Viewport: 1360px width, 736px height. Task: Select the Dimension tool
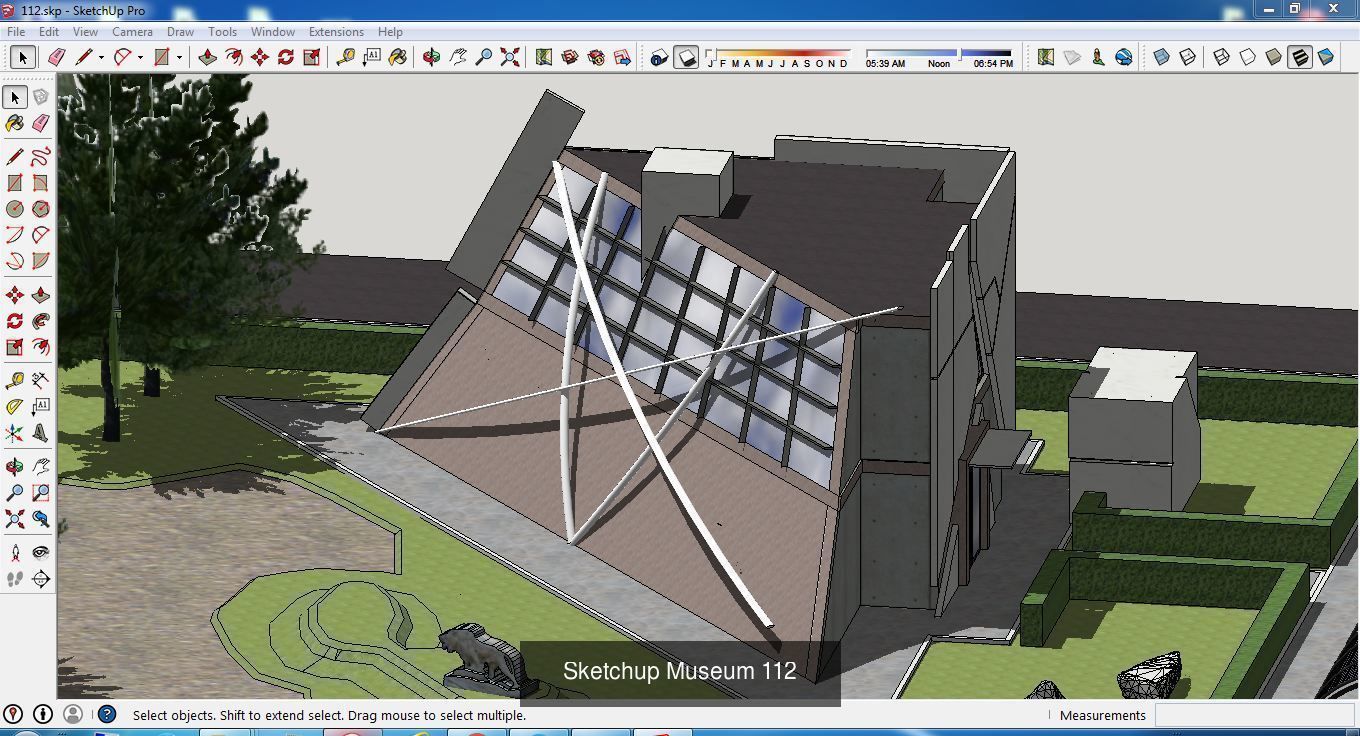(40, 381)
